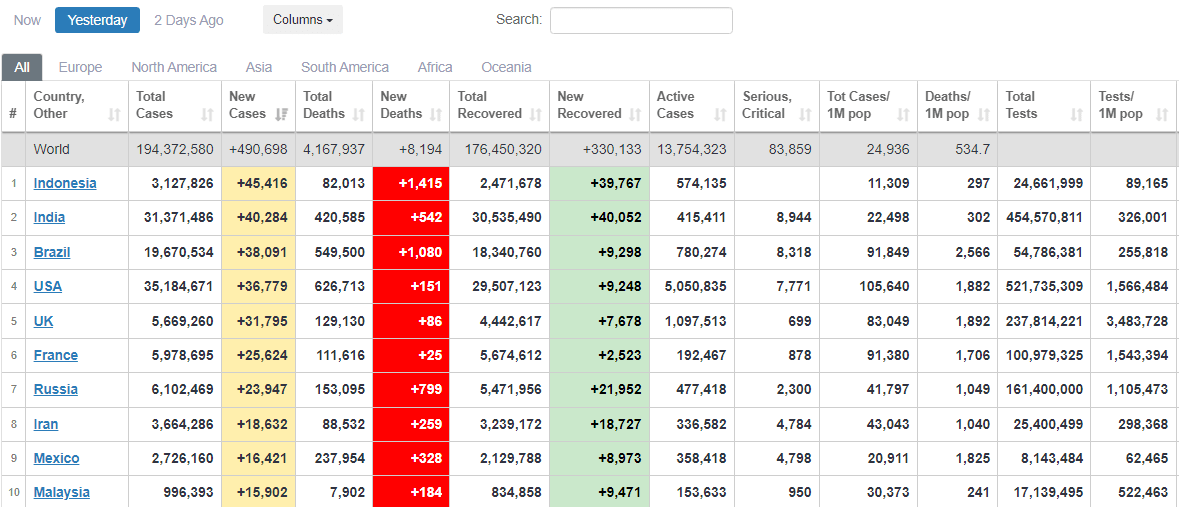The image size is (1179, 507).
Task: Click sort icon in New Deaths header
Action: pyautogui.click(x=435, y=114)
